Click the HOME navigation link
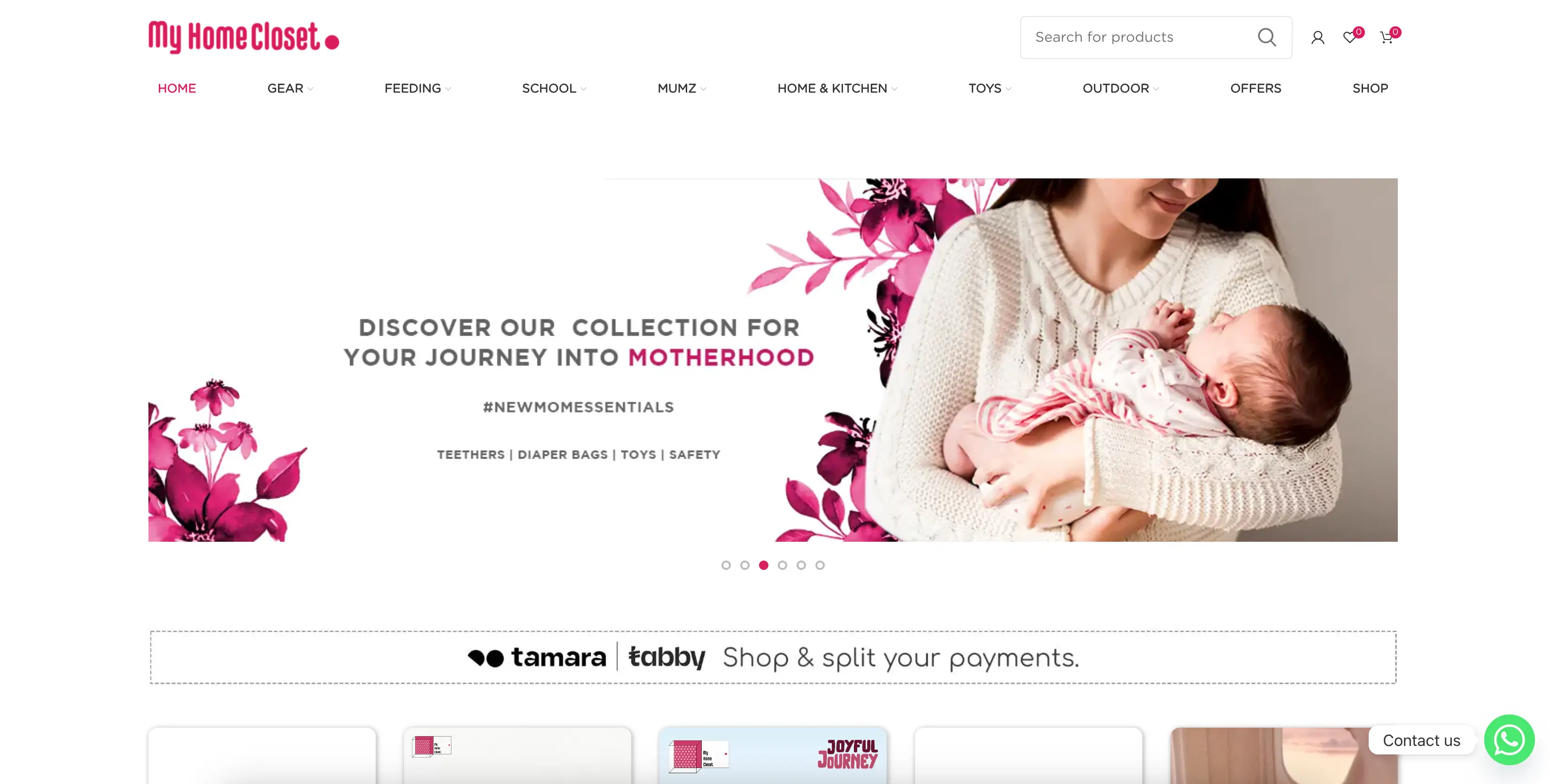This screenshot has width=1550, height=784. [177, 88]
